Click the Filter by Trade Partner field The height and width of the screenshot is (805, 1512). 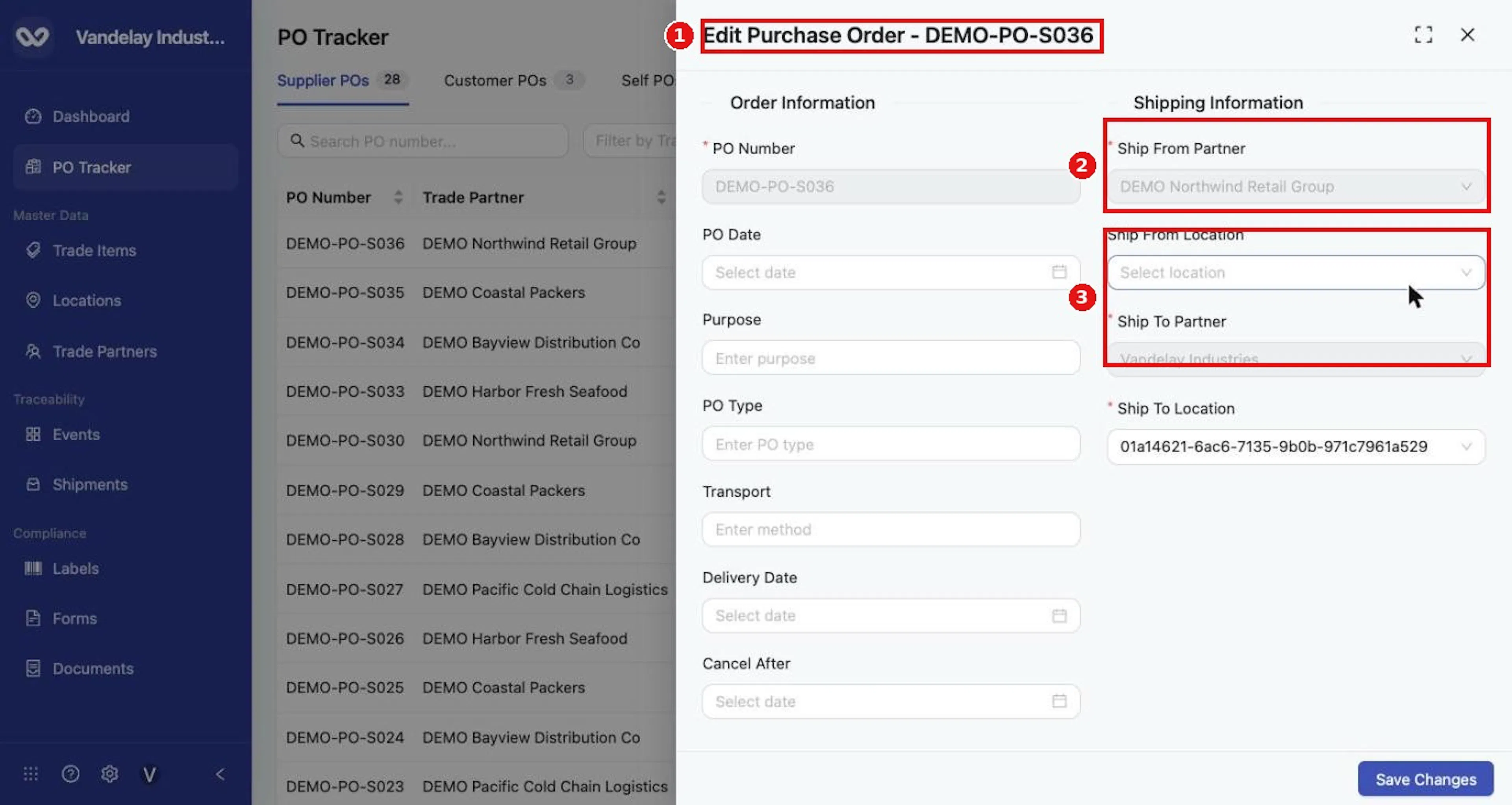point(629,141)
